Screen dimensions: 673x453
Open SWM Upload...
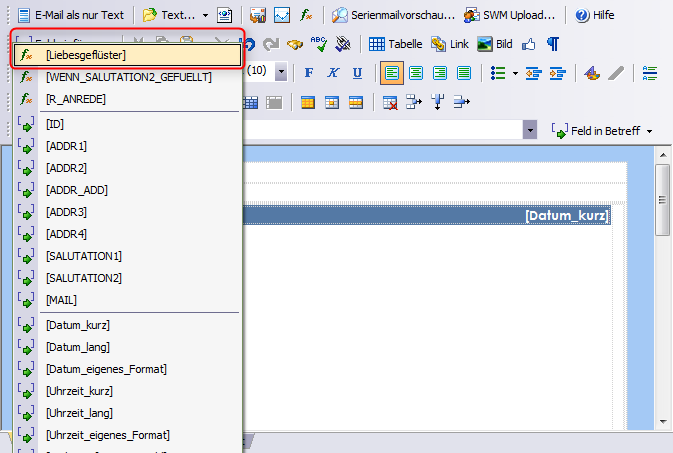pos(509,15)
